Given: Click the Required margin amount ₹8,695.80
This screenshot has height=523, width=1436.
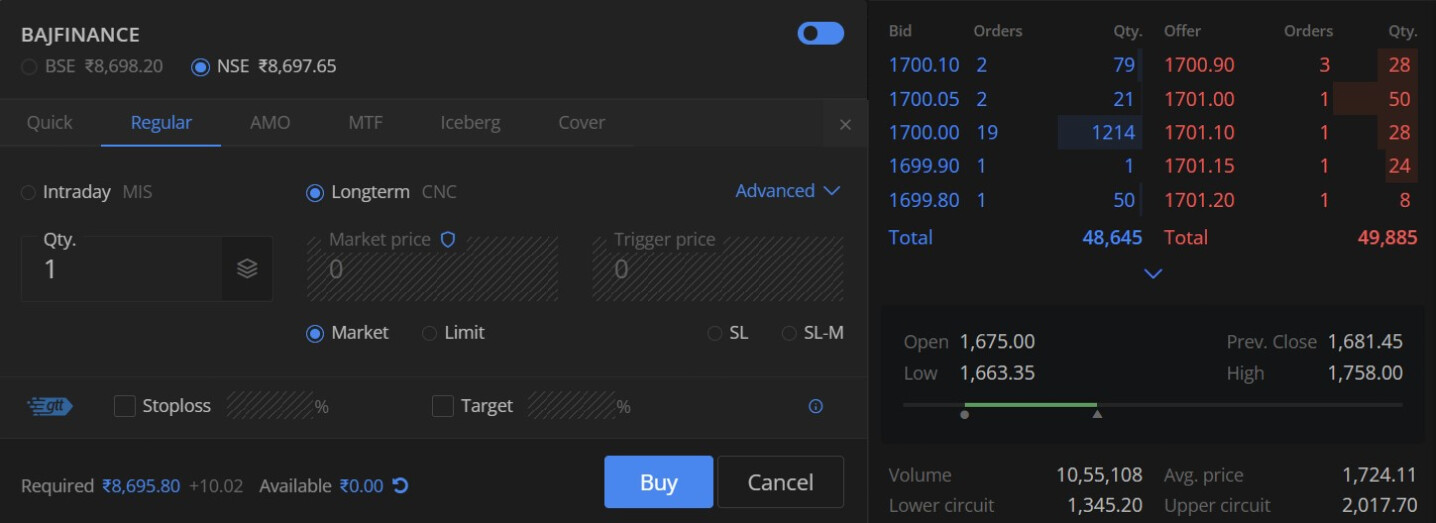Looking at the screenshot, I should coord(141,486).
